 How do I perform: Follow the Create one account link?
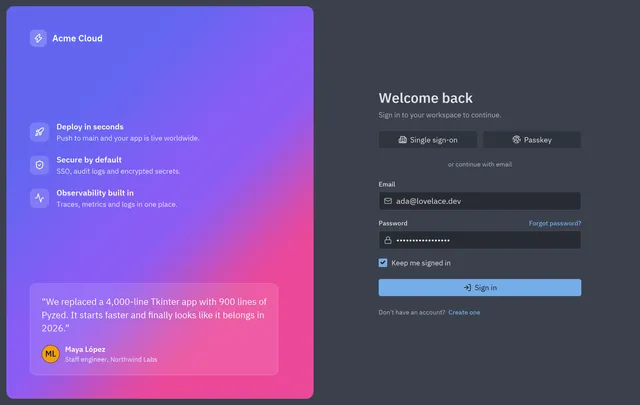464,312
